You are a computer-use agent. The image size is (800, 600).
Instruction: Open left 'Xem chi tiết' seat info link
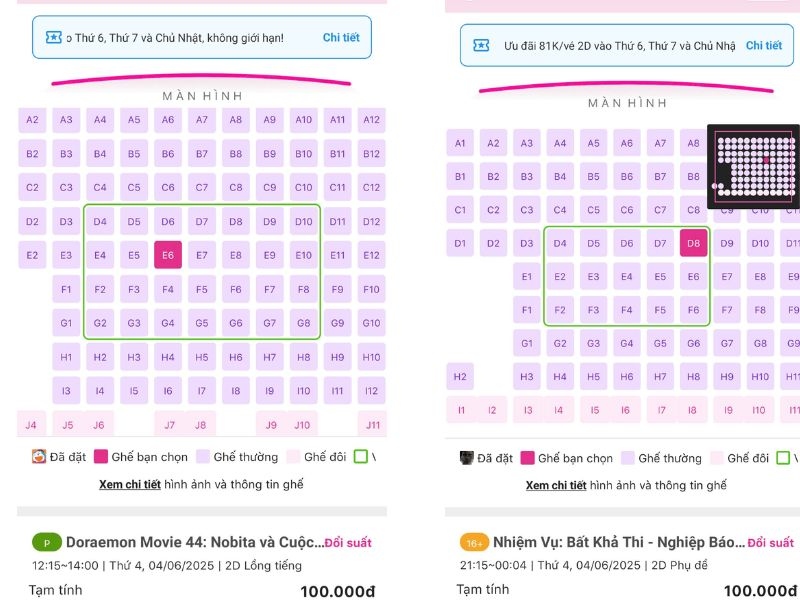click(130, 484)
